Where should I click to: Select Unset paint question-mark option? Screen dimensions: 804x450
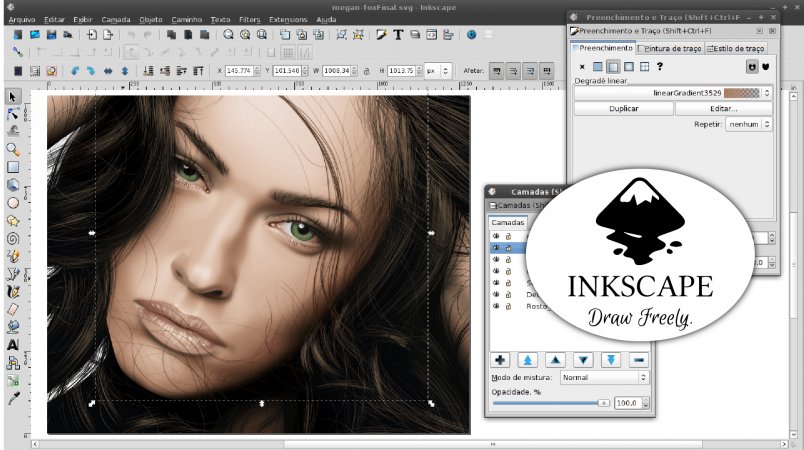(x=660, y=67)
